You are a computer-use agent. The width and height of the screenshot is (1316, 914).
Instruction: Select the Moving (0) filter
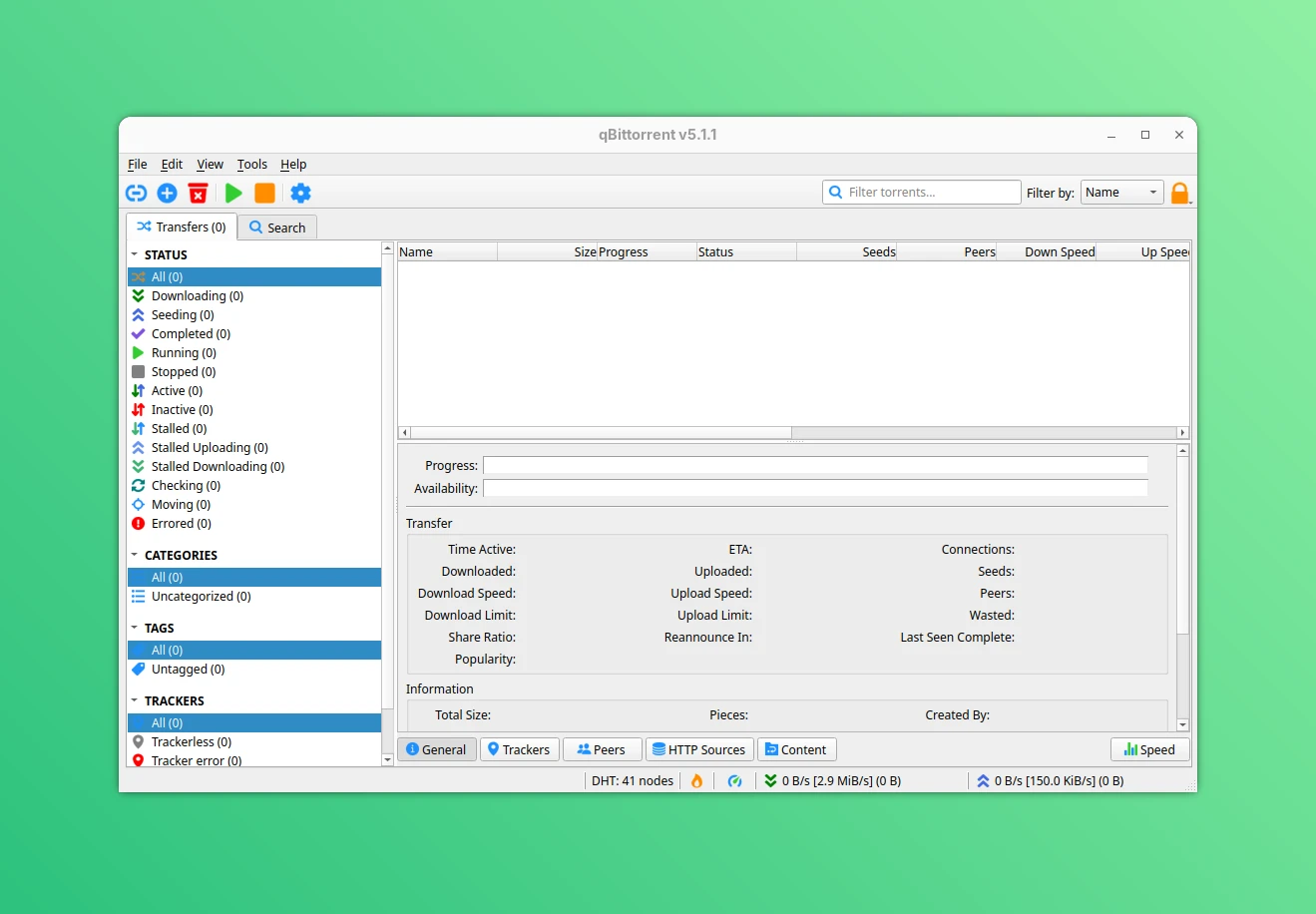click(254, 504)
